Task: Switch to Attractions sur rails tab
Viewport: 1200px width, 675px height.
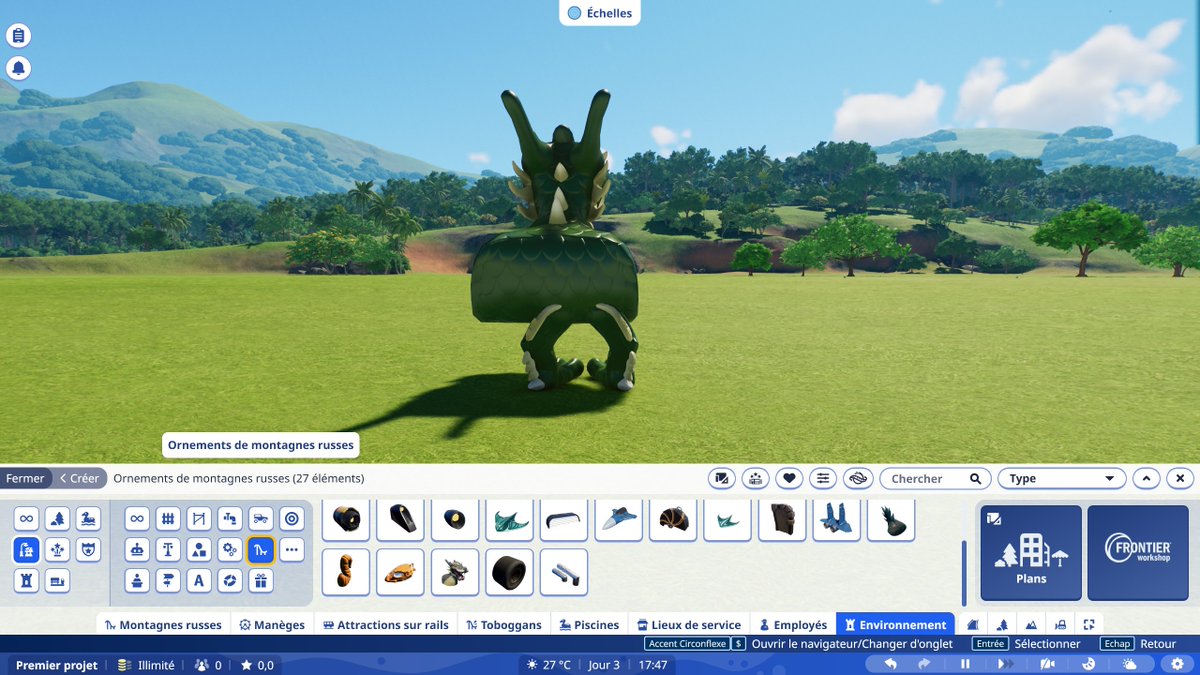Action: tap(385, 625)
